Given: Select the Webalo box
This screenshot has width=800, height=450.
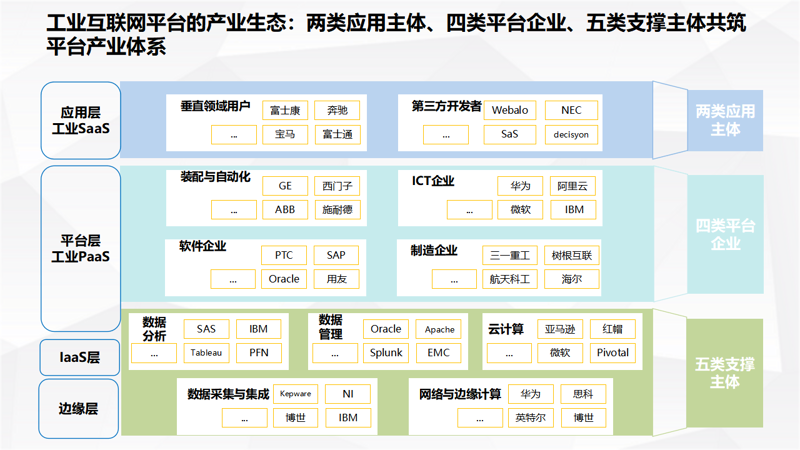Looking at the screenshot, I should pyautogui.click(x=510, y=110).
